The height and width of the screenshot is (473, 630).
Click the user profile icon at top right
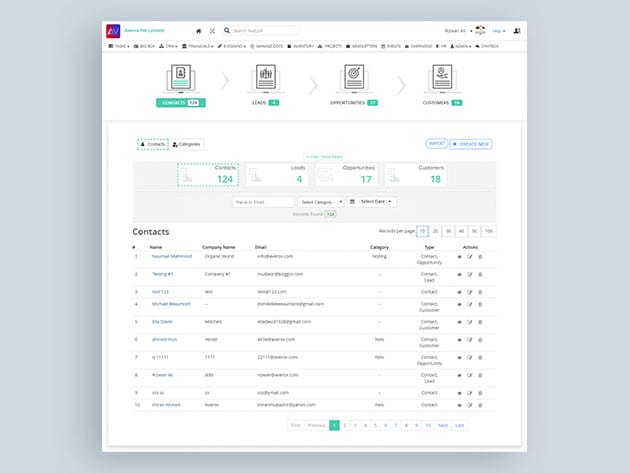[x=516, y=31]
